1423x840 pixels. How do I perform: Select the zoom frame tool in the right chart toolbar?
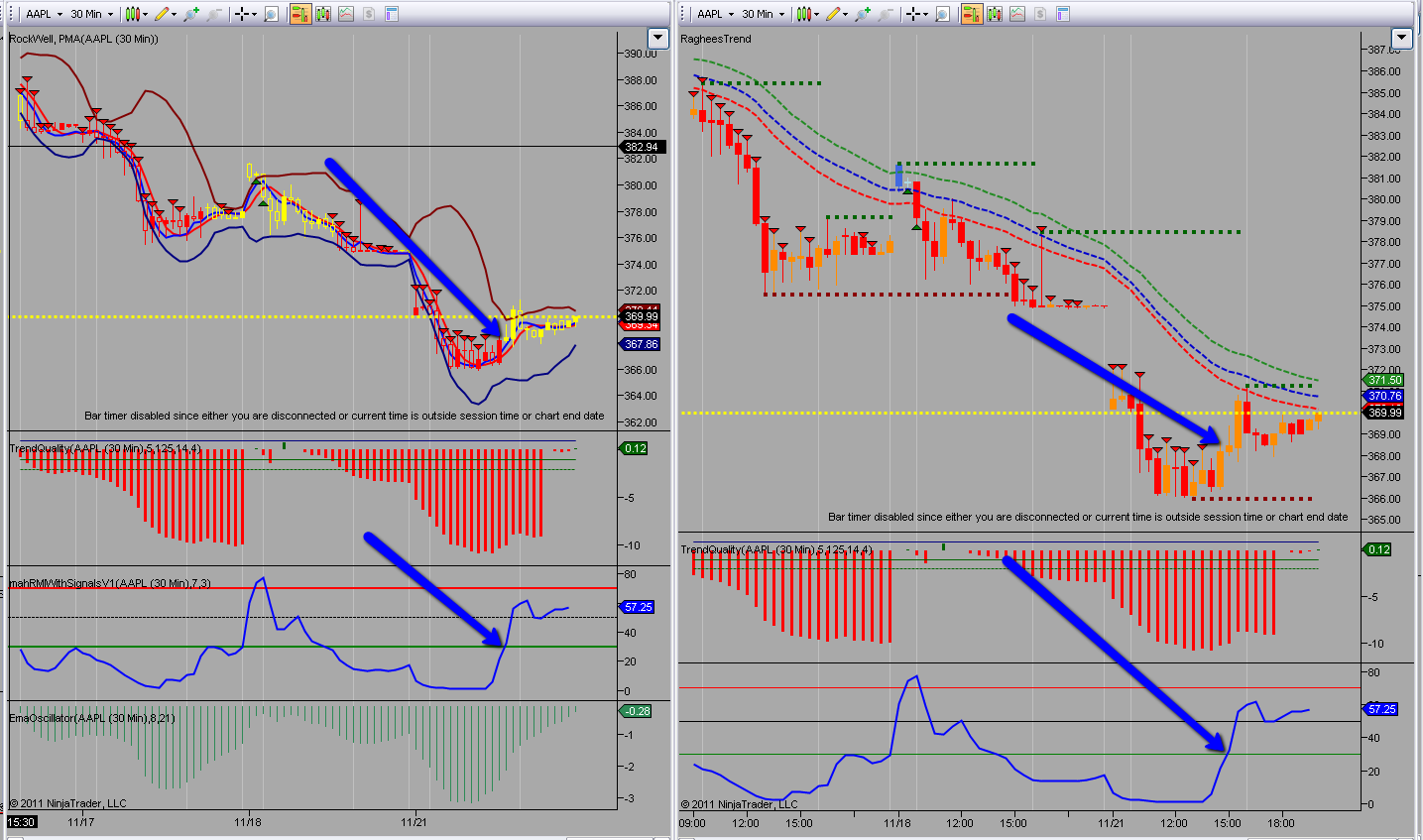click(x=943, y=14)
